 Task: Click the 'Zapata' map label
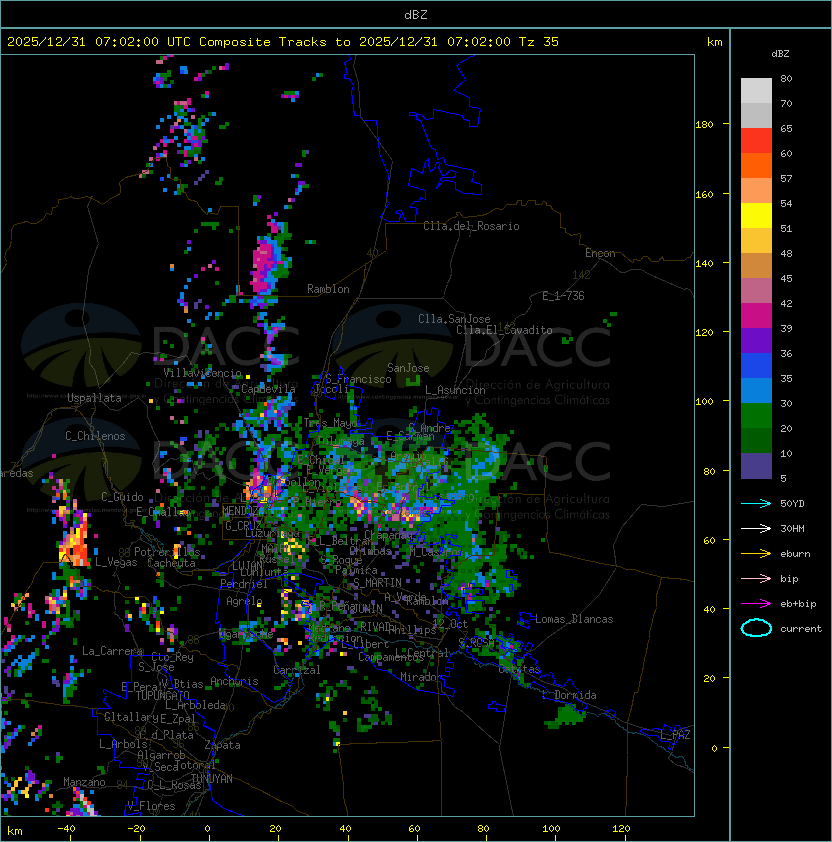pyautogui.click(x=222, y=745)
